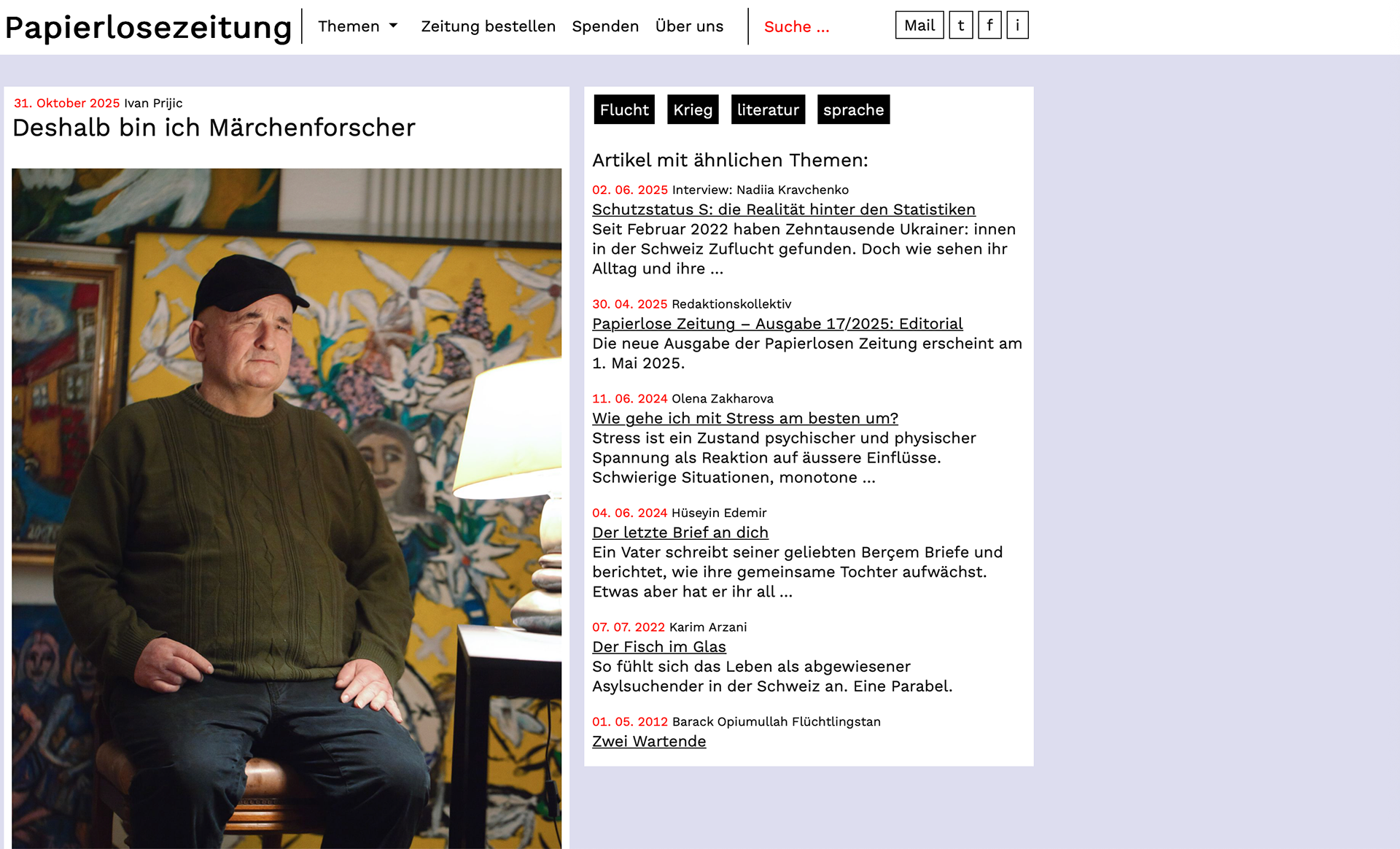Select the literatur topic tag
Screen dimensions: 1400x849
[768, 109]
